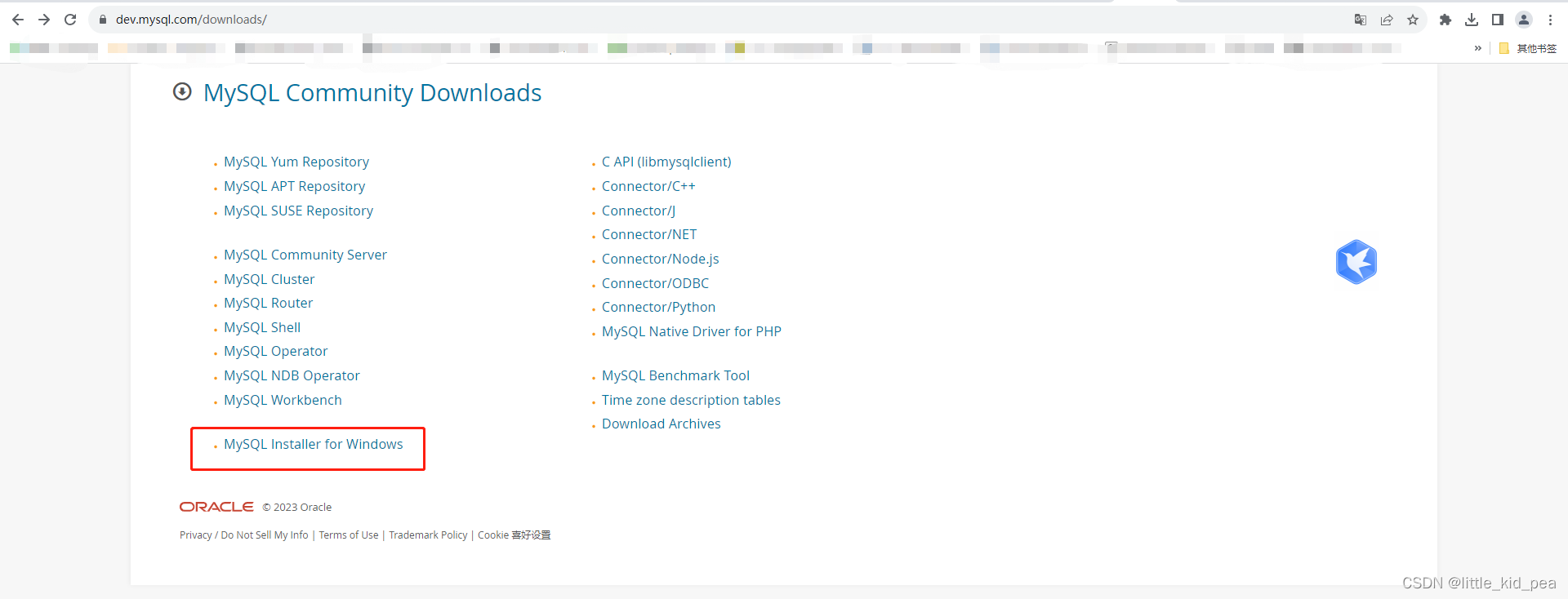Open the user profile avatar
The image size is (1568, 599).
1524,20
